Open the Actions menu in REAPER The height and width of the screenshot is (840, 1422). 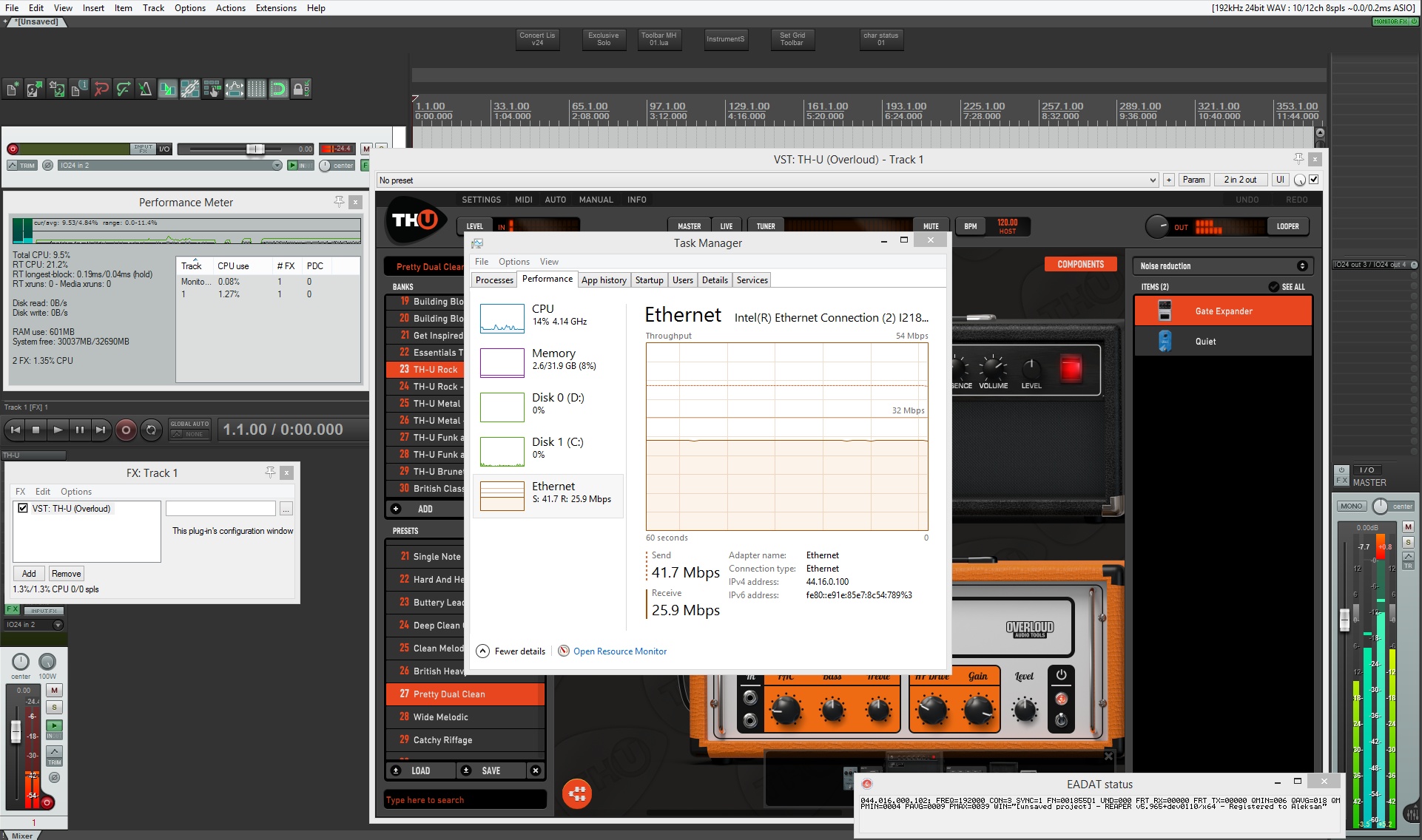230,8
